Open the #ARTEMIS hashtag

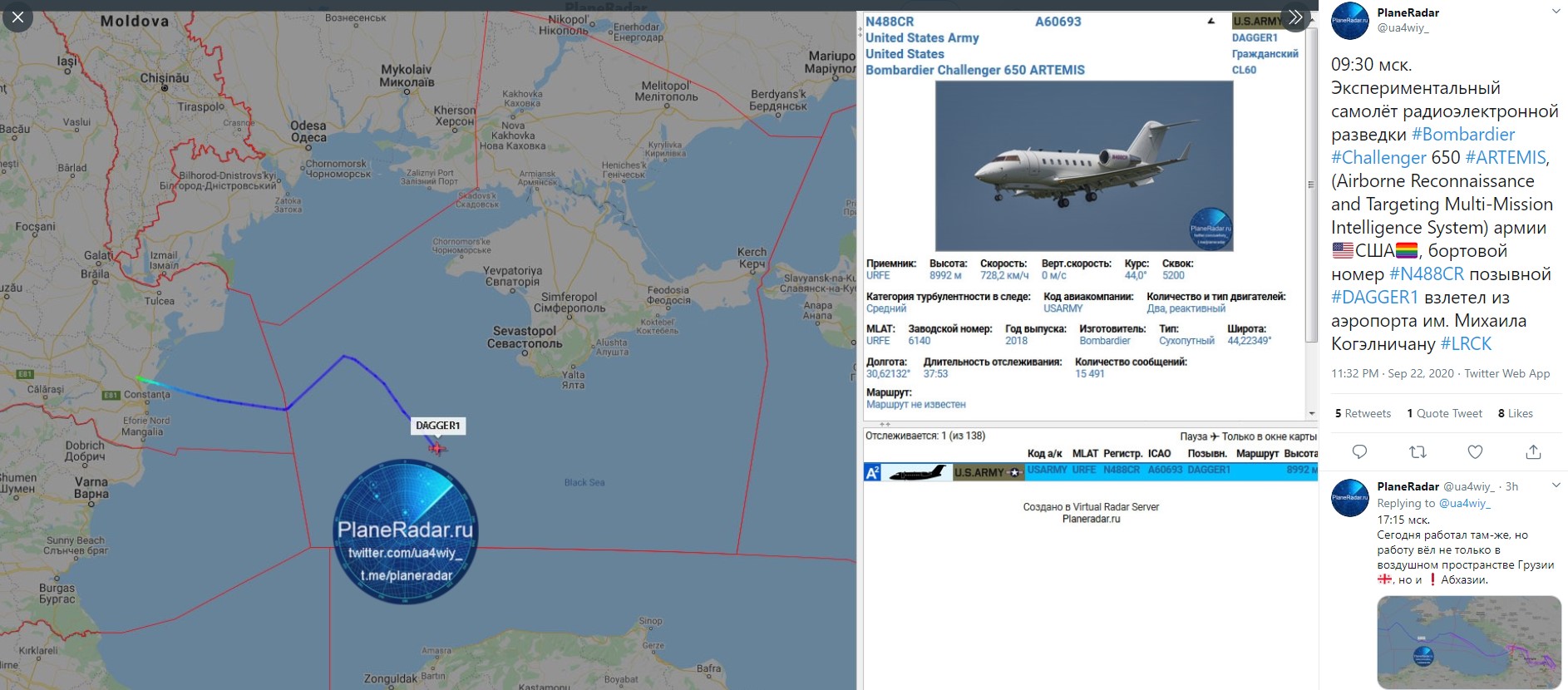(x=1506, y=158)
